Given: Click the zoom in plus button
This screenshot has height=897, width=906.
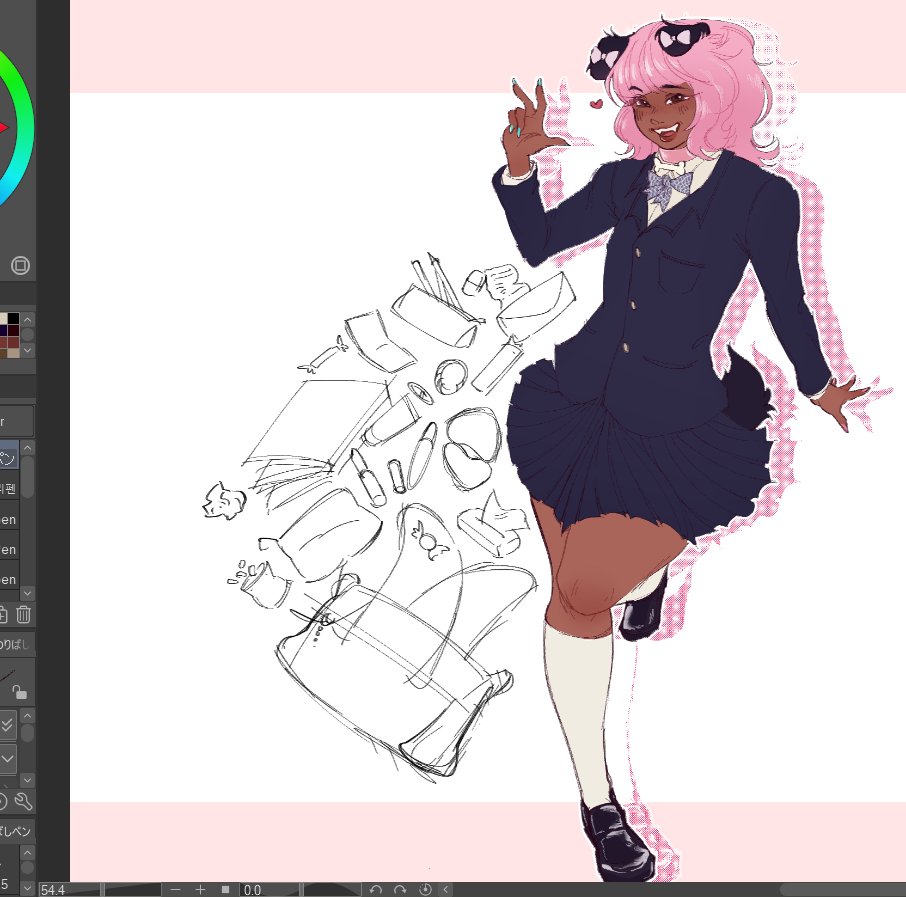Looking at the screenshot, I should (x=200, y=889).
